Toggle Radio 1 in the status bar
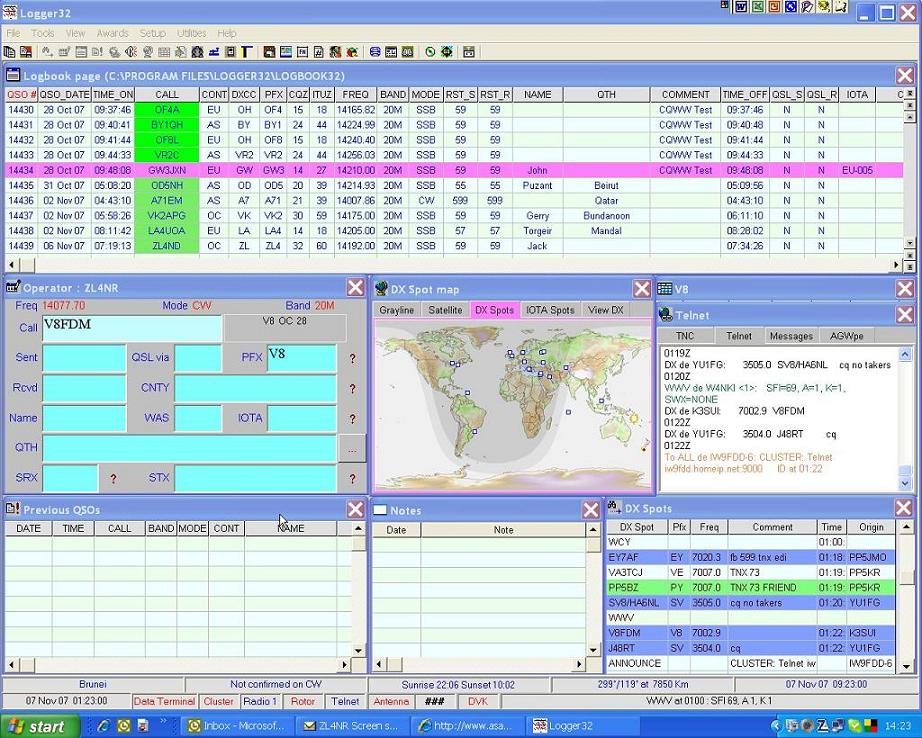Image resolution: width=922 pixels, height=738 pixels. pyautogui.click(x=260, y=702)
